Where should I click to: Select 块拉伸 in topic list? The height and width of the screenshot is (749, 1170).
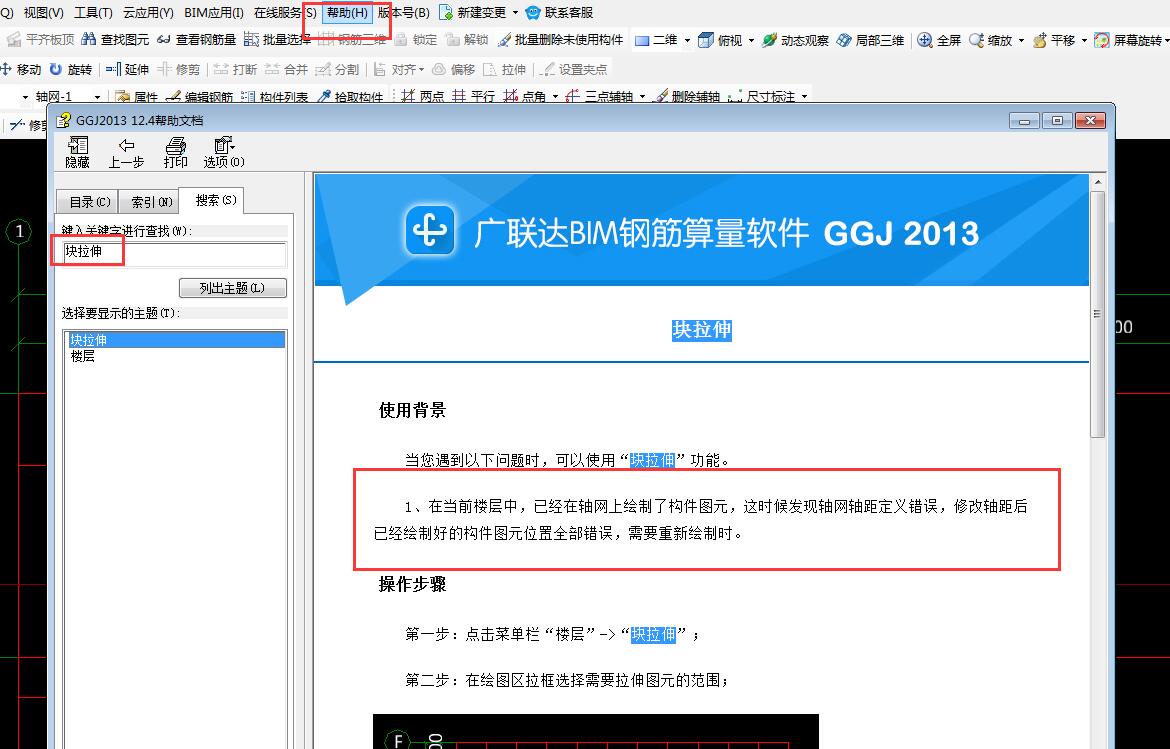pos(177,339)
